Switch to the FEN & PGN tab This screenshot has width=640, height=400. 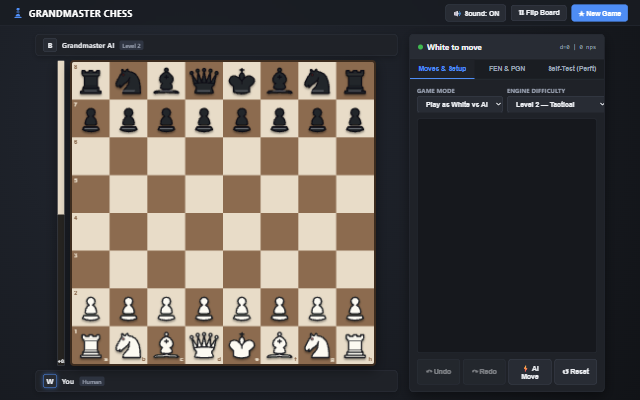pyautogui.click(x=507, y=69)
